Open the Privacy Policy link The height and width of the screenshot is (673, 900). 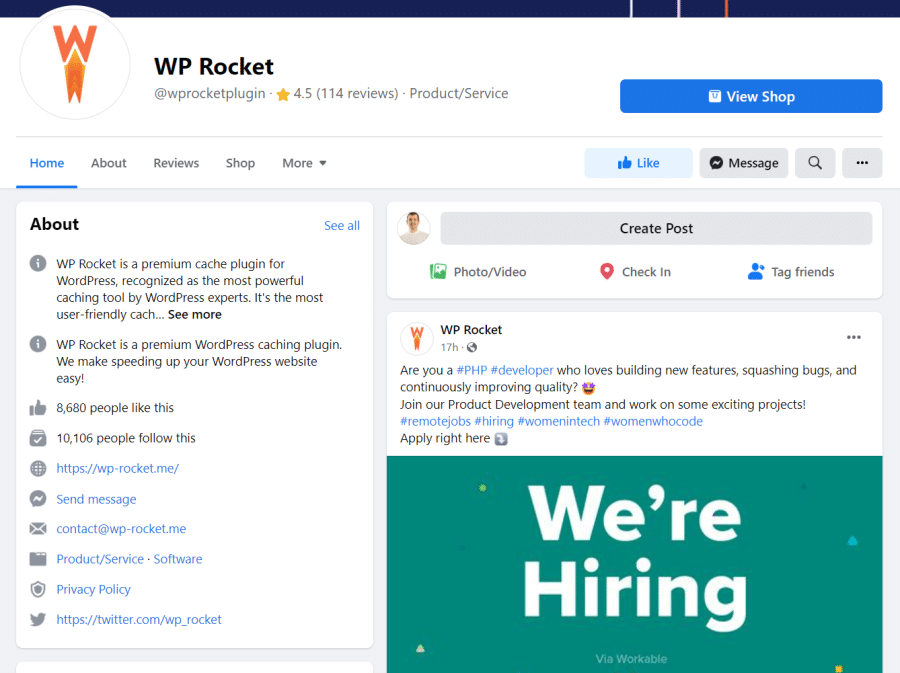tap(94, 590)
